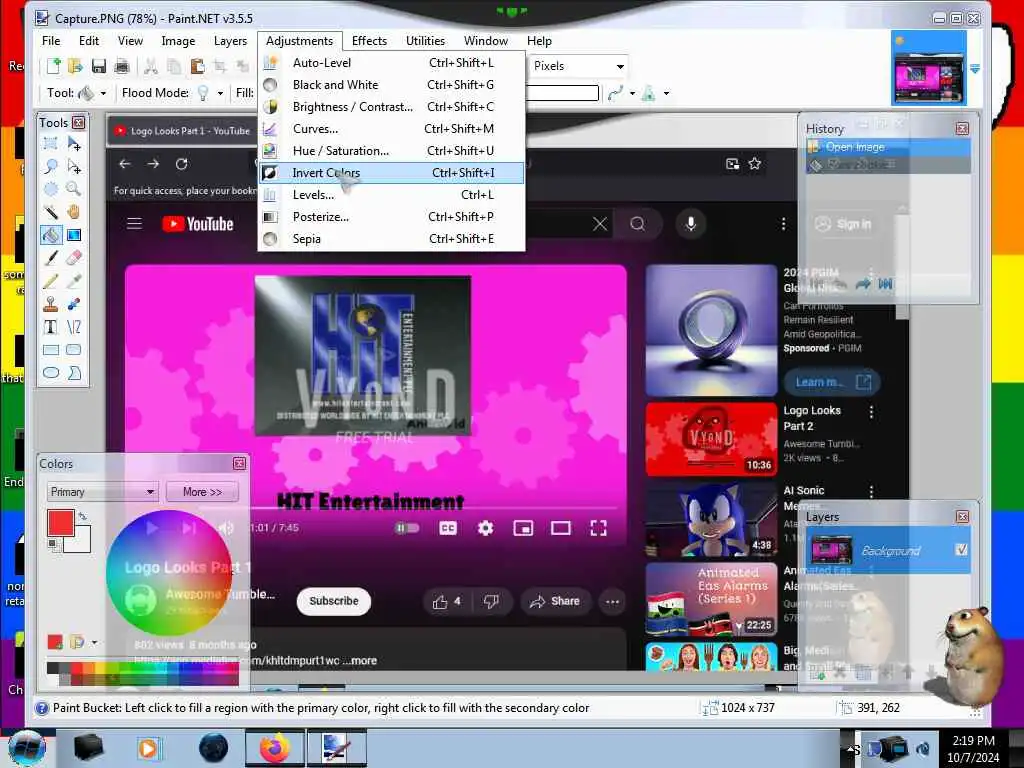Viewport: 1024px width, 768px height.
Task: Toggle Background layer visibility checkbox
Action: pos(961,550)
